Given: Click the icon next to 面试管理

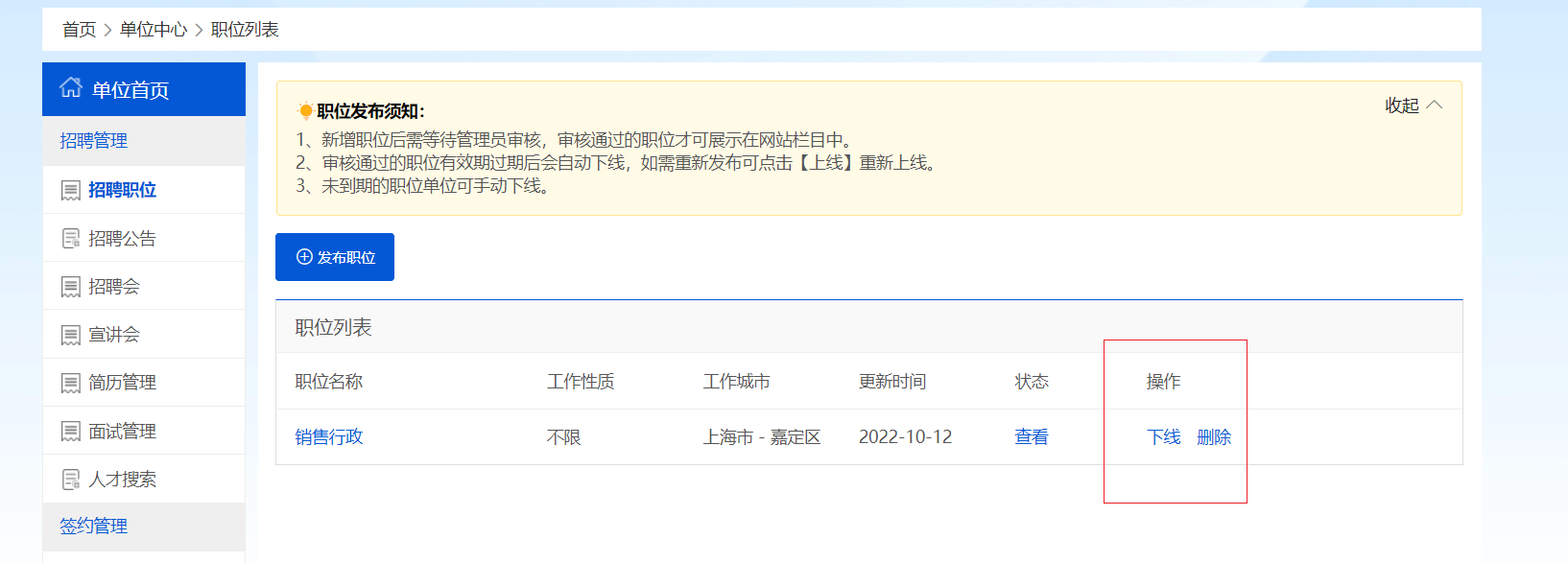Looking at the screenshot, I should click(x=71, y=432).
